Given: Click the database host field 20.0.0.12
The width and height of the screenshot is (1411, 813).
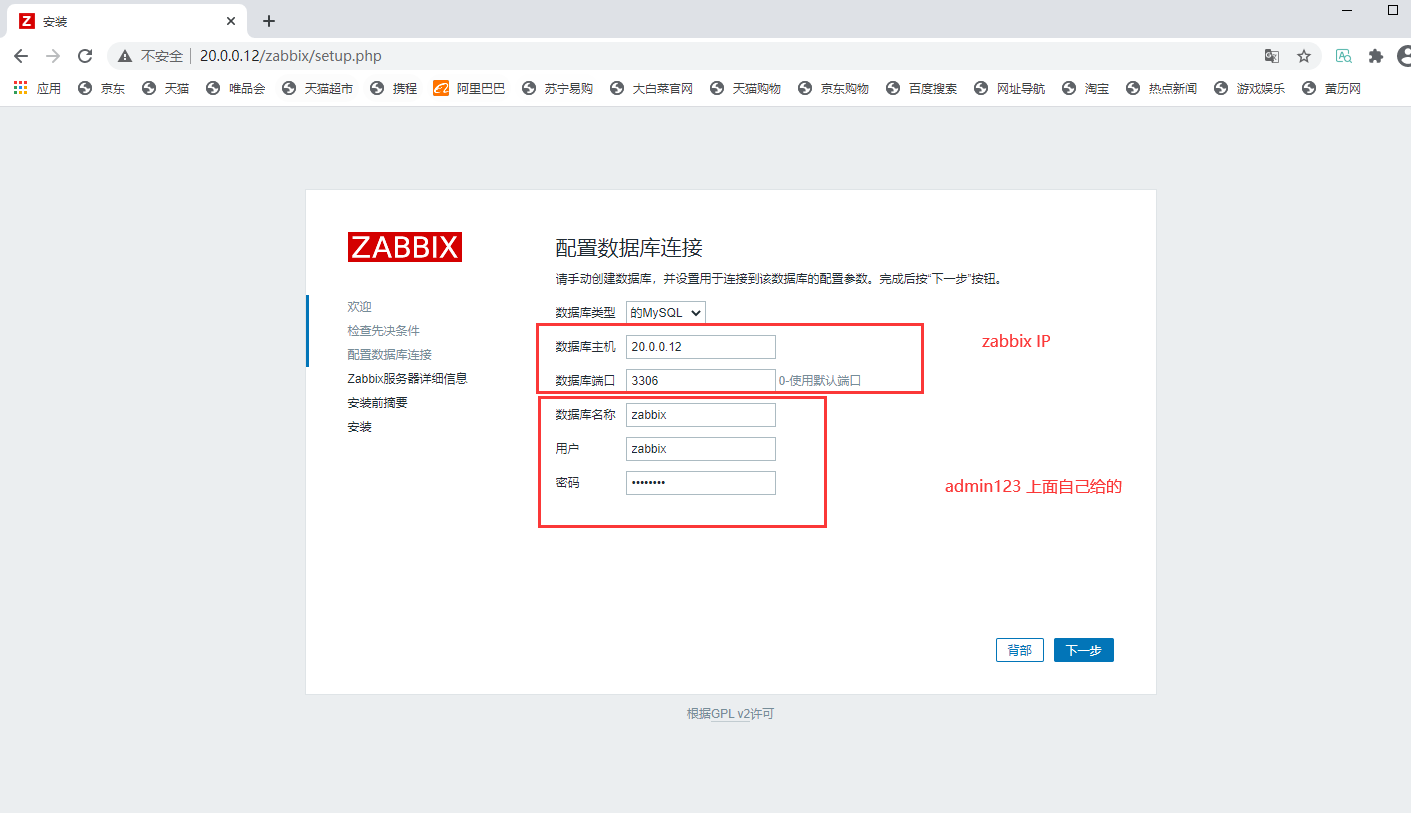Looking at the screenshot, I should click(x=701, y=347).
